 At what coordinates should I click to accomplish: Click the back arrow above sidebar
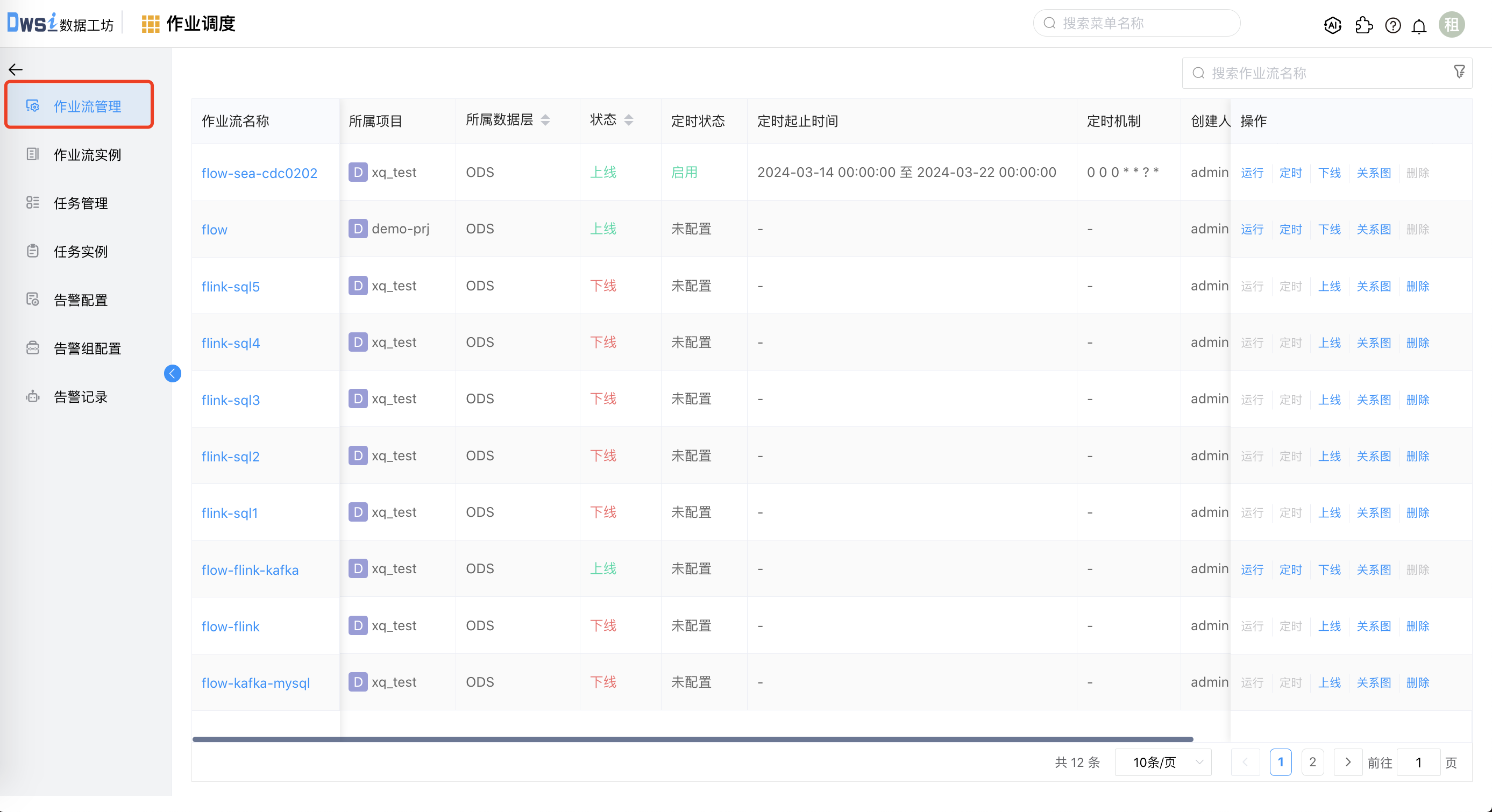16,70
